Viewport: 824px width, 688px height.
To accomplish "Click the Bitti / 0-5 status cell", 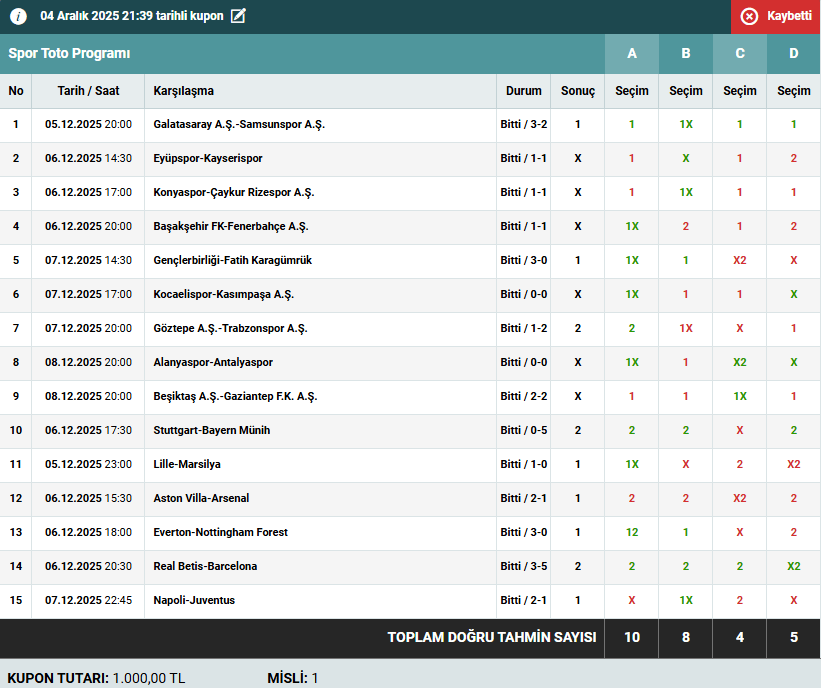I will [x=524, y=431].
